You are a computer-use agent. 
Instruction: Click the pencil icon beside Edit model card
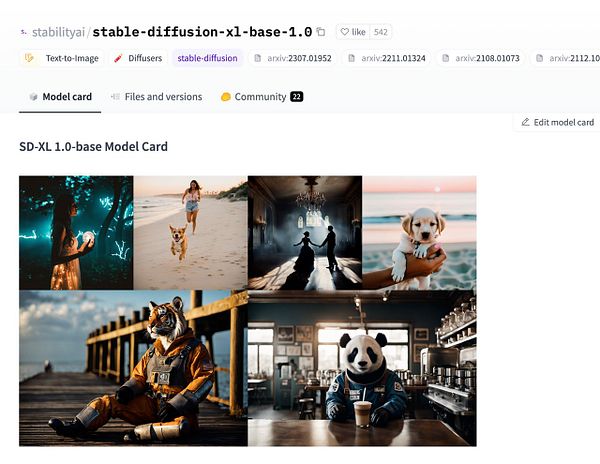[525, 122]
